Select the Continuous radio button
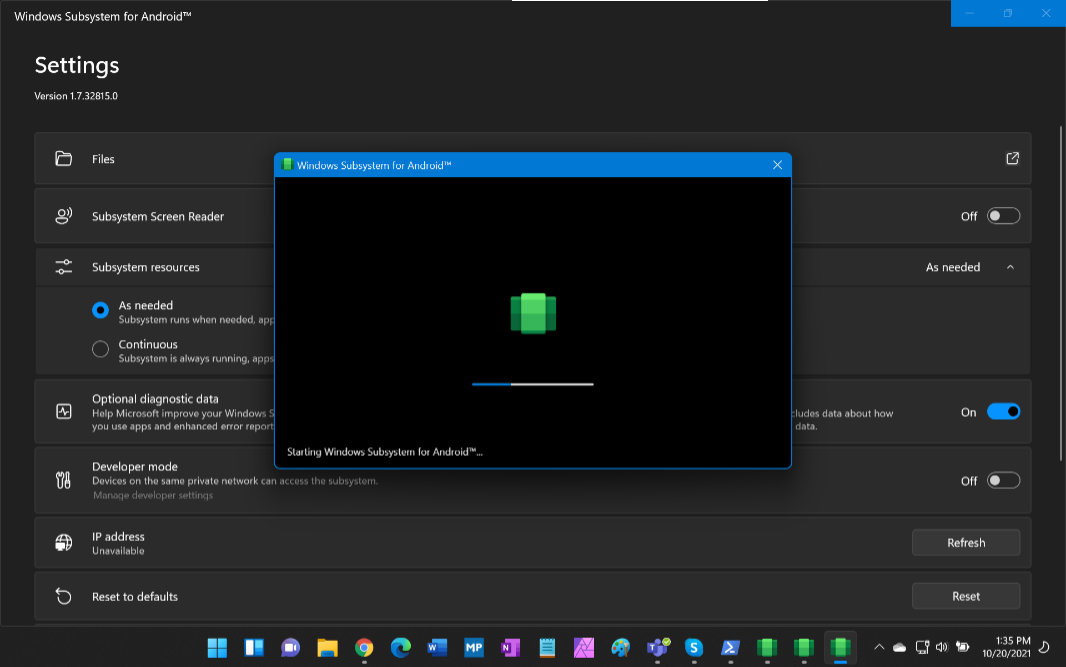 point(100,349)
